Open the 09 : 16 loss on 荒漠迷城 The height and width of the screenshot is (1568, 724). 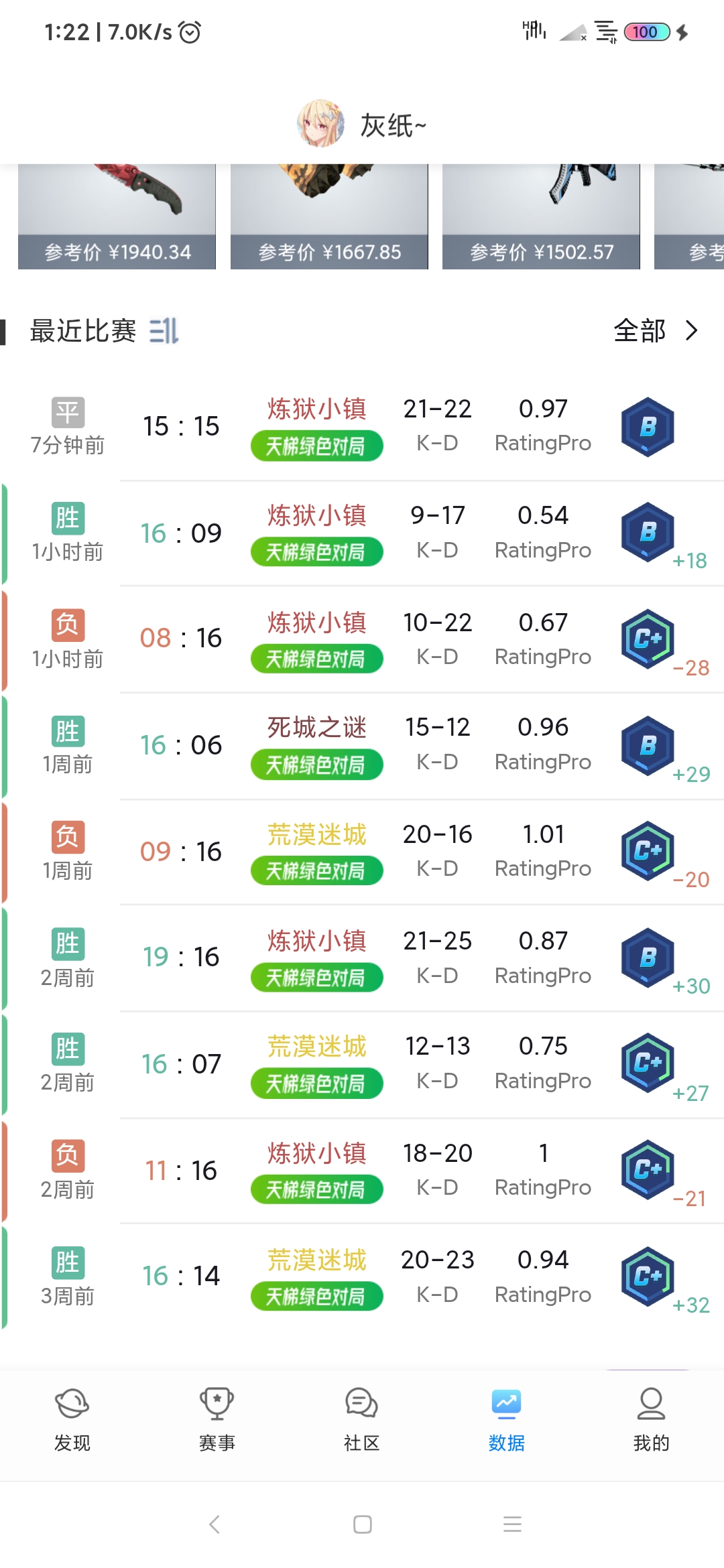click(x=362, y=852)
